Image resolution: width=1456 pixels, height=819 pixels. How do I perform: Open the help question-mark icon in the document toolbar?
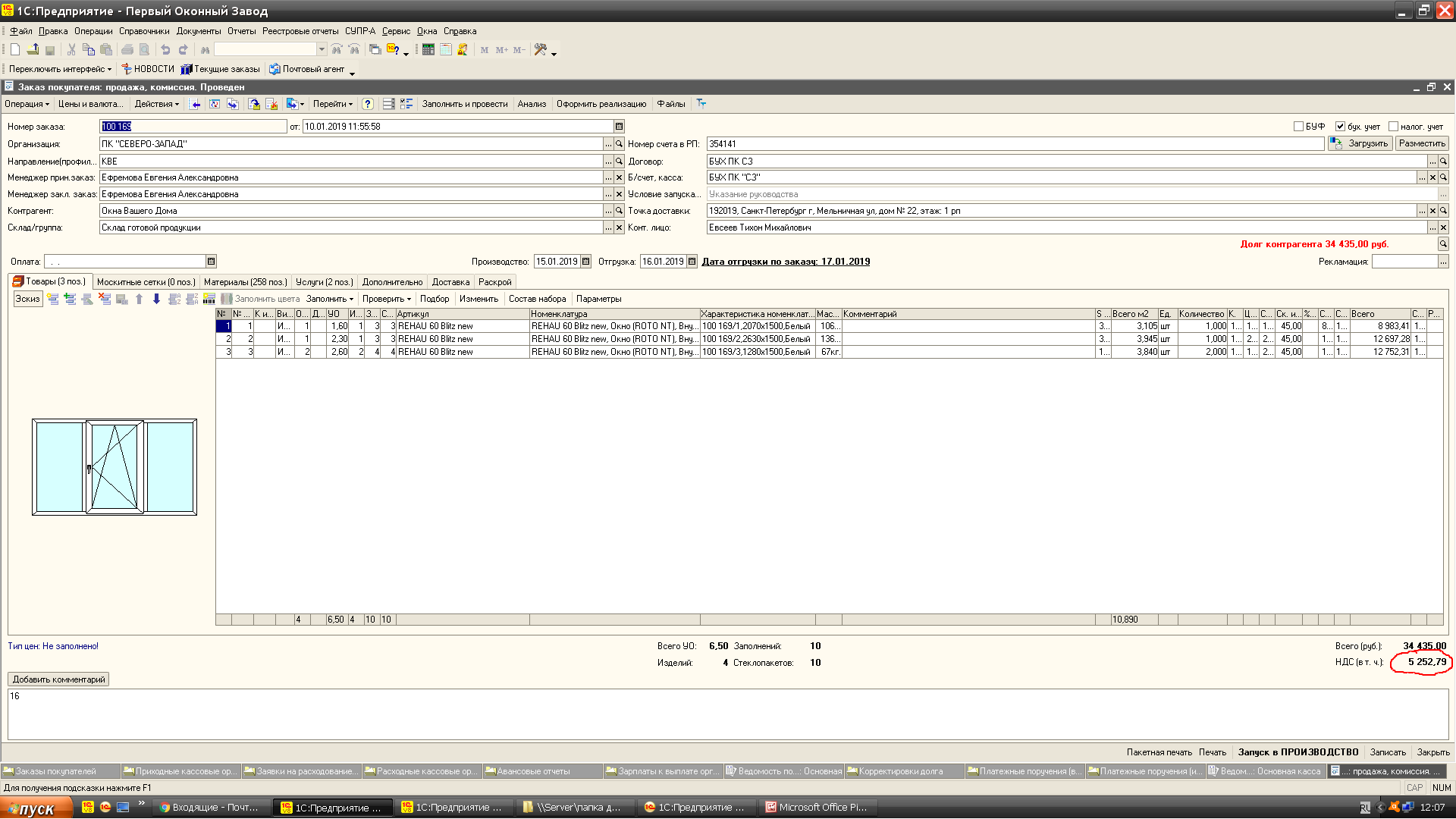(x=368, y=105)
